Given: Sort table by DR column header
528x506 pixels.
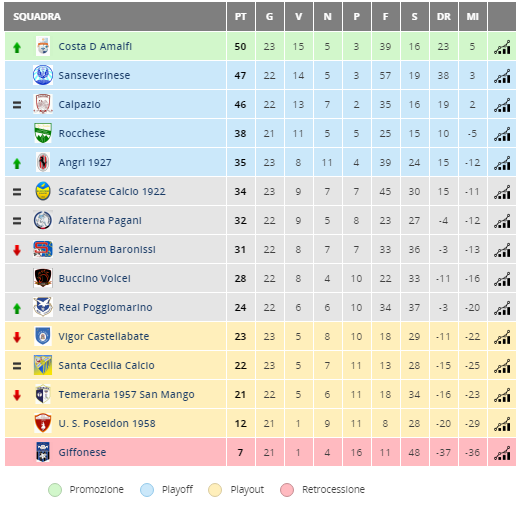Looking at the screenshot, I should [x=443, y=16].
